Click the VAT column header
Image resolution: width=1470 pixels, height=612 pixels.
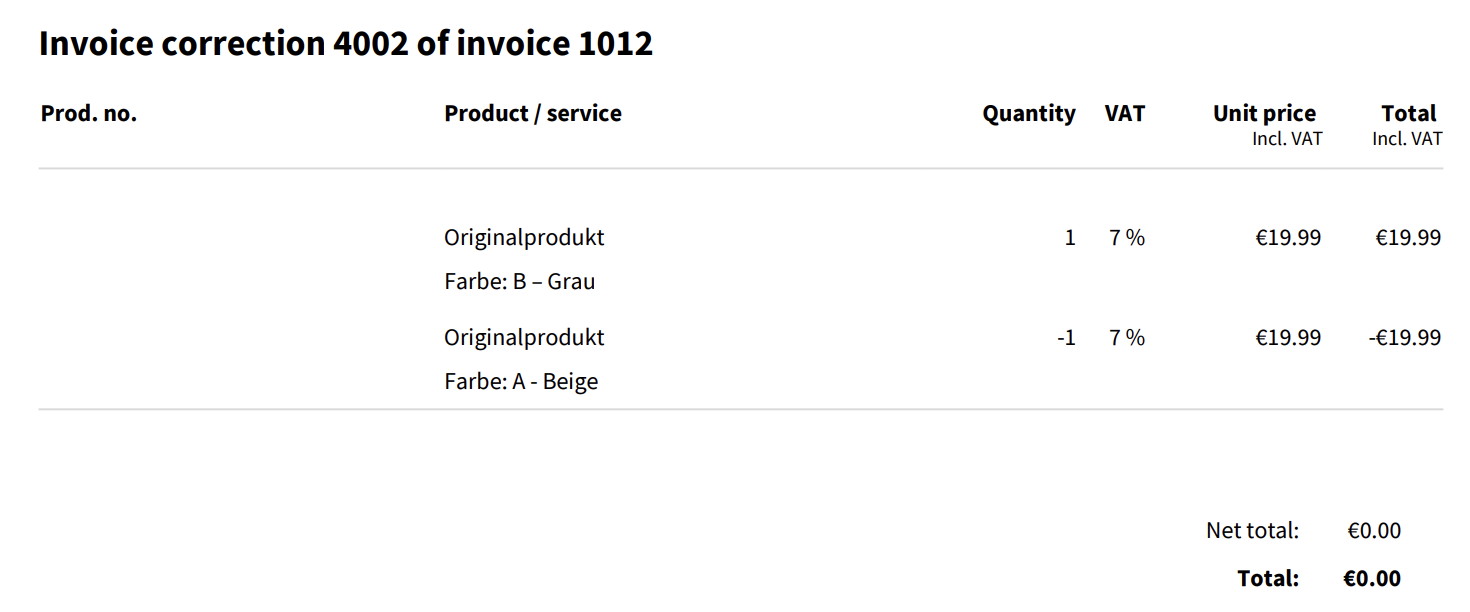1124,114
